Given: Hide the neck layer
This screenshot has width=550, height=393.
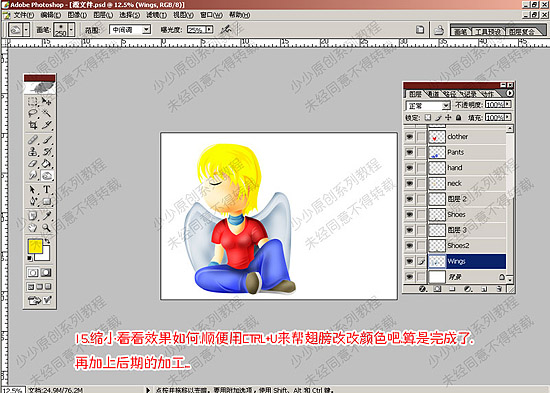Looking at the screenshot, I should [x=409, y=183].
